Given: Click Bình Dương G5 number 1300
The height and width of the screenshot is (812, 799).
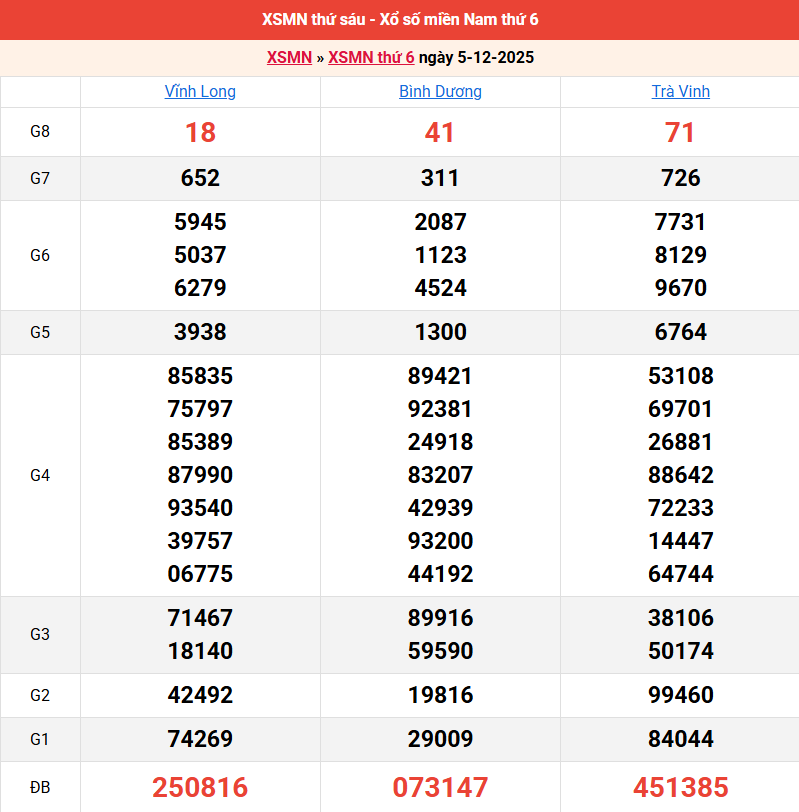Looking at the screenshot, I should (x=440, y=332).
